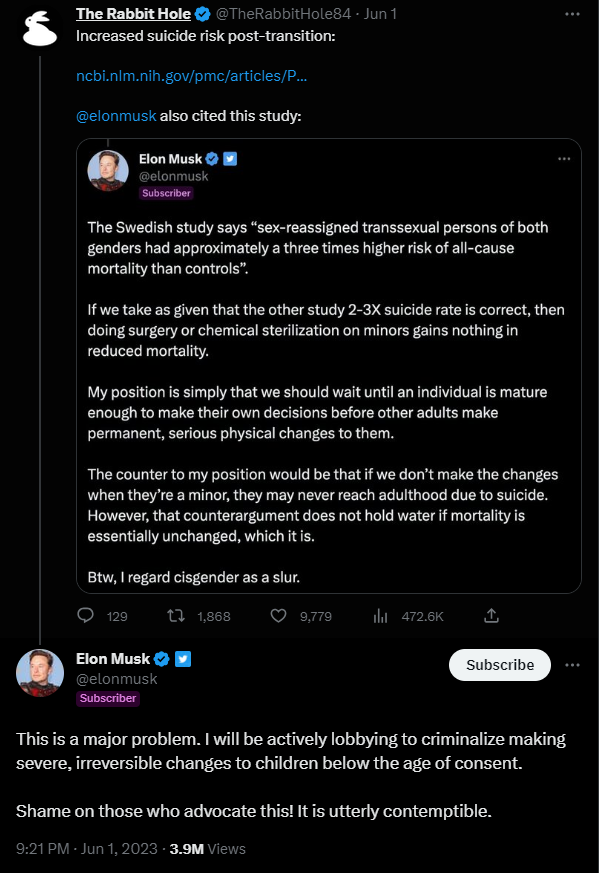Share the tweet via the upload icon
Viewport: 599px width, 873px height.
point(491,616)
